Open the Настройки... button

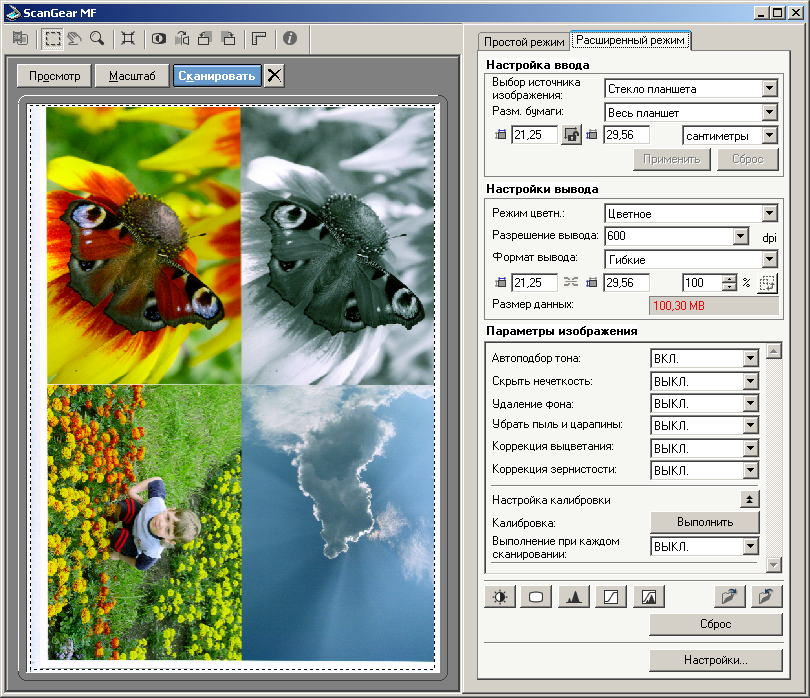click(715, 660)
